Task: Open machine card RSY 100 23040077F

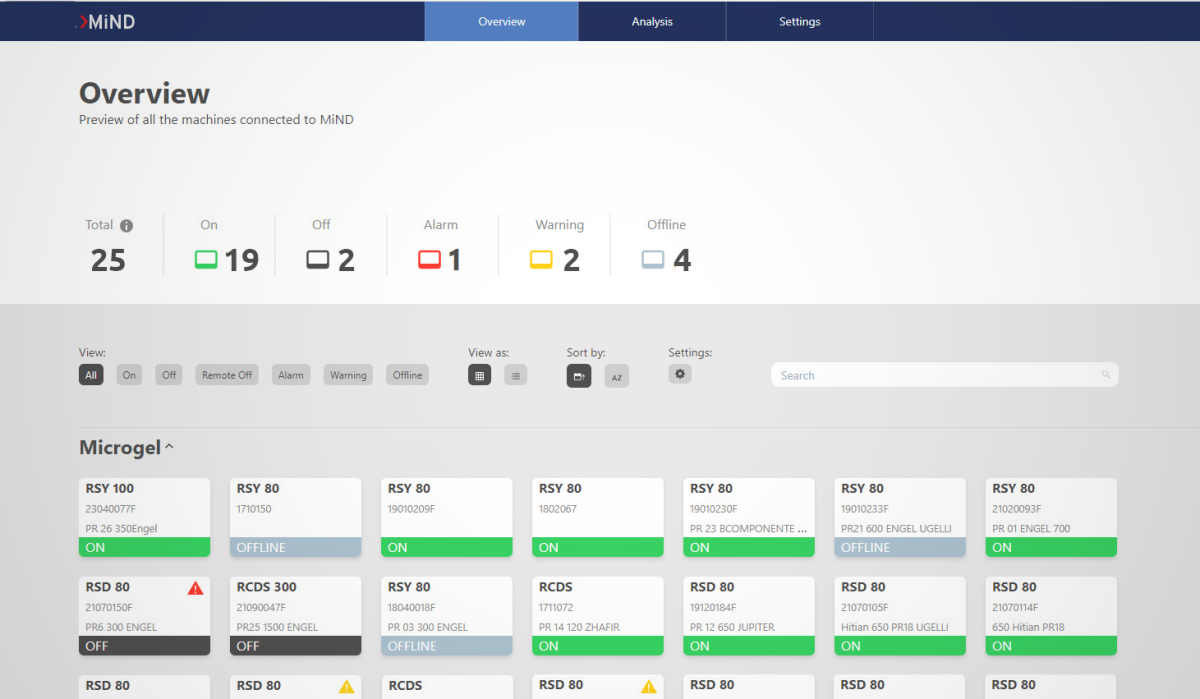Action: (145, 517)
